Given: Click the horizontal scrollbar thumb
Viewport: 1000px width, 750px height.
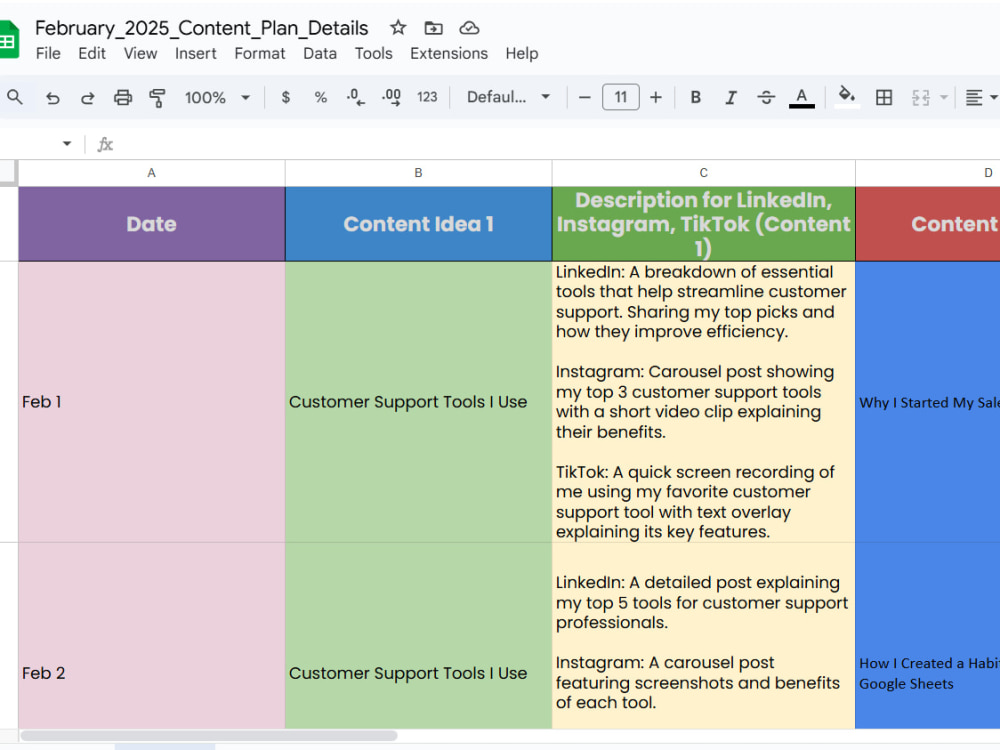Looking at the screenshot, I should [209, 735].
